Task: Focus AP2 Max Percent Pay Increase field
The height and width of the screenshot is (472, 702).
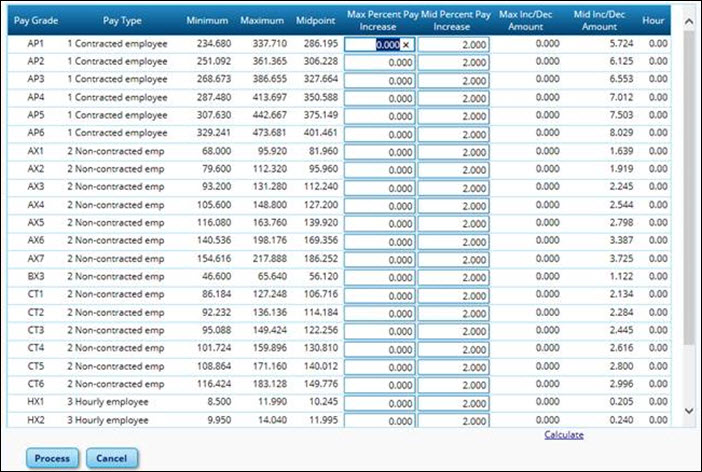Action: [380, 63]
